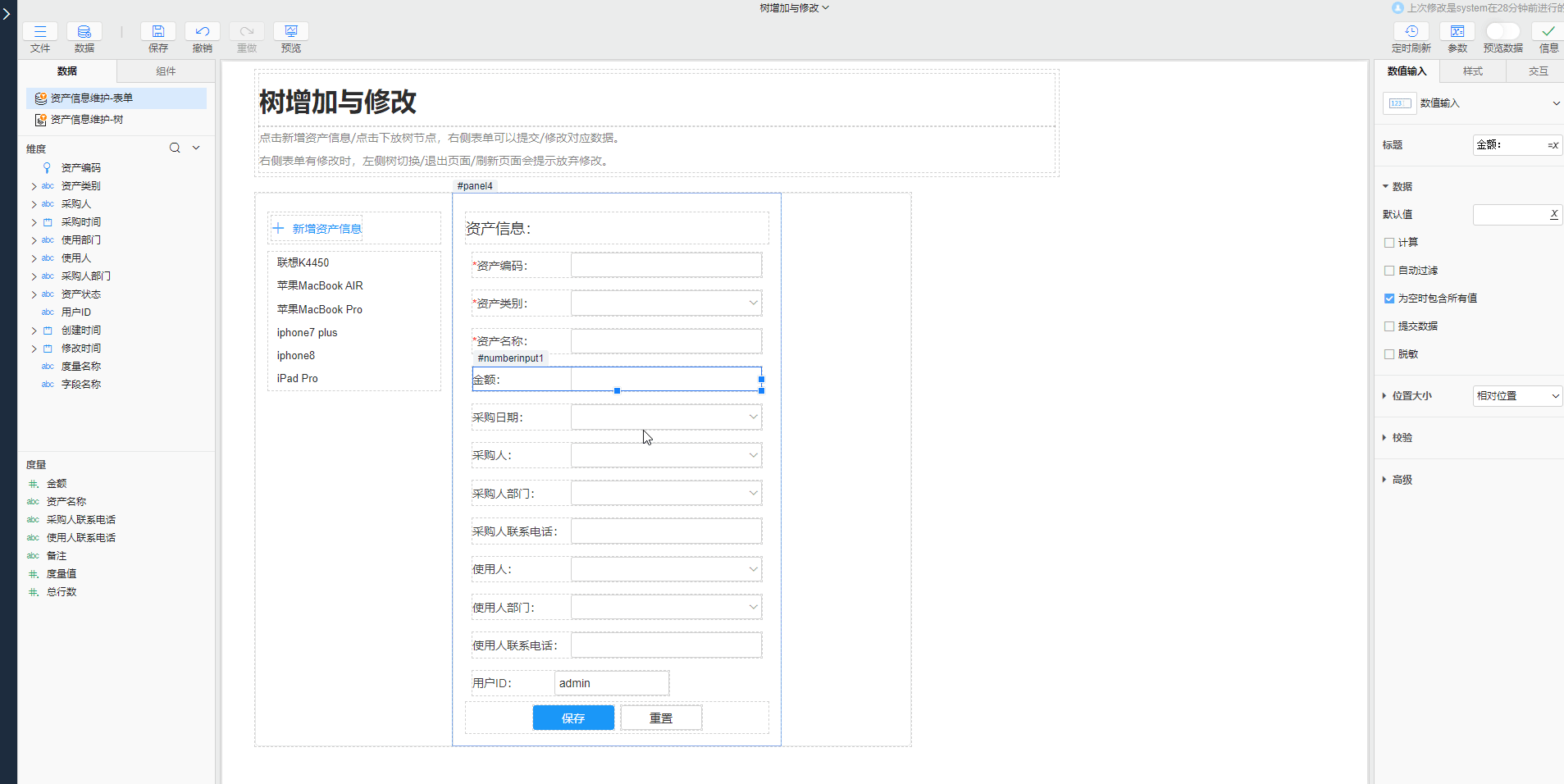The width and height of the screenshot is (1564, 784).
Task: Click the 参数 parameters icon
Action: pos(1457,32)
